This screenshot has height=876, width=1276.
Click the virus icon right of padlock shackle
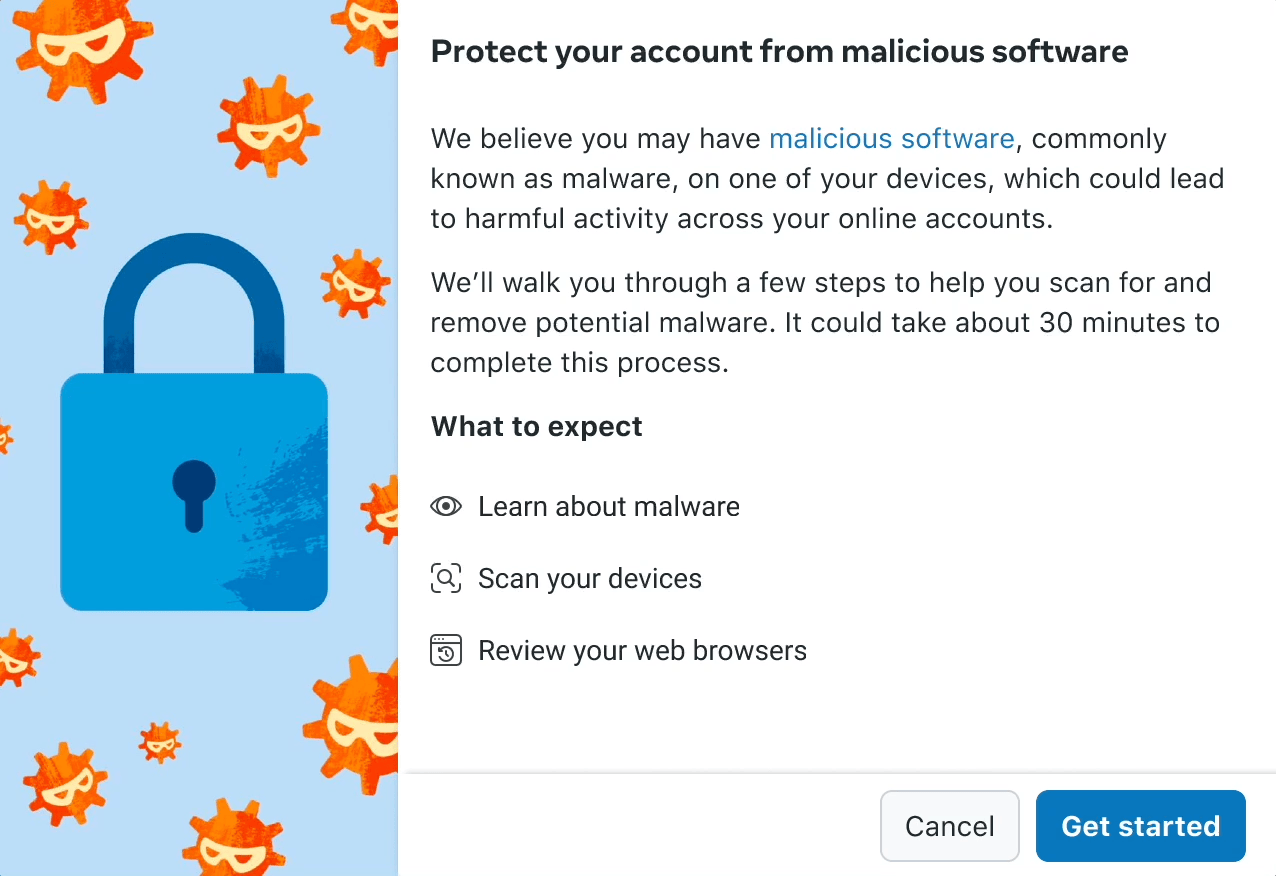355,283
